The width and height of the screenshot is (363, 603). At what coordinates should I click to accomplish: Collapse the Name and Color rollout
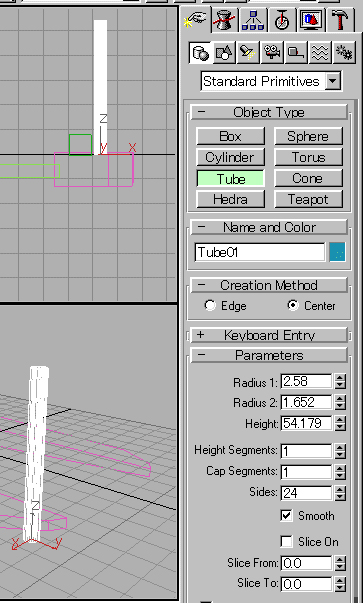tap(269, 227)
